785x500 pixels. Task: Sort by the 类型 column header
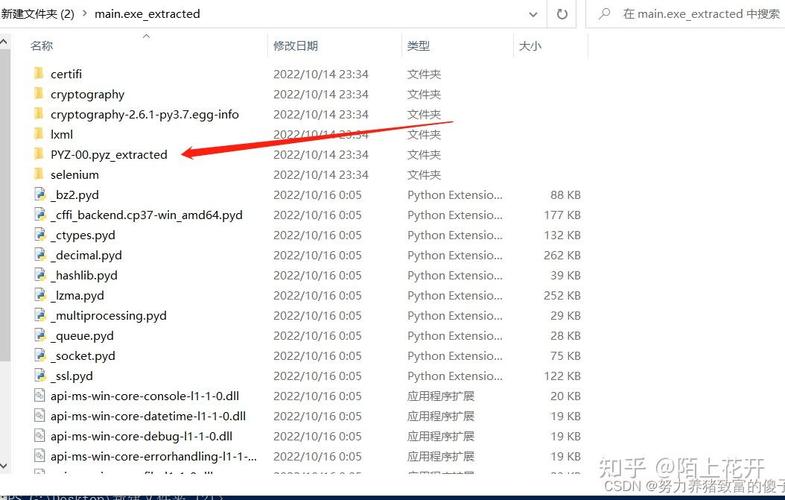coord(419,46)
